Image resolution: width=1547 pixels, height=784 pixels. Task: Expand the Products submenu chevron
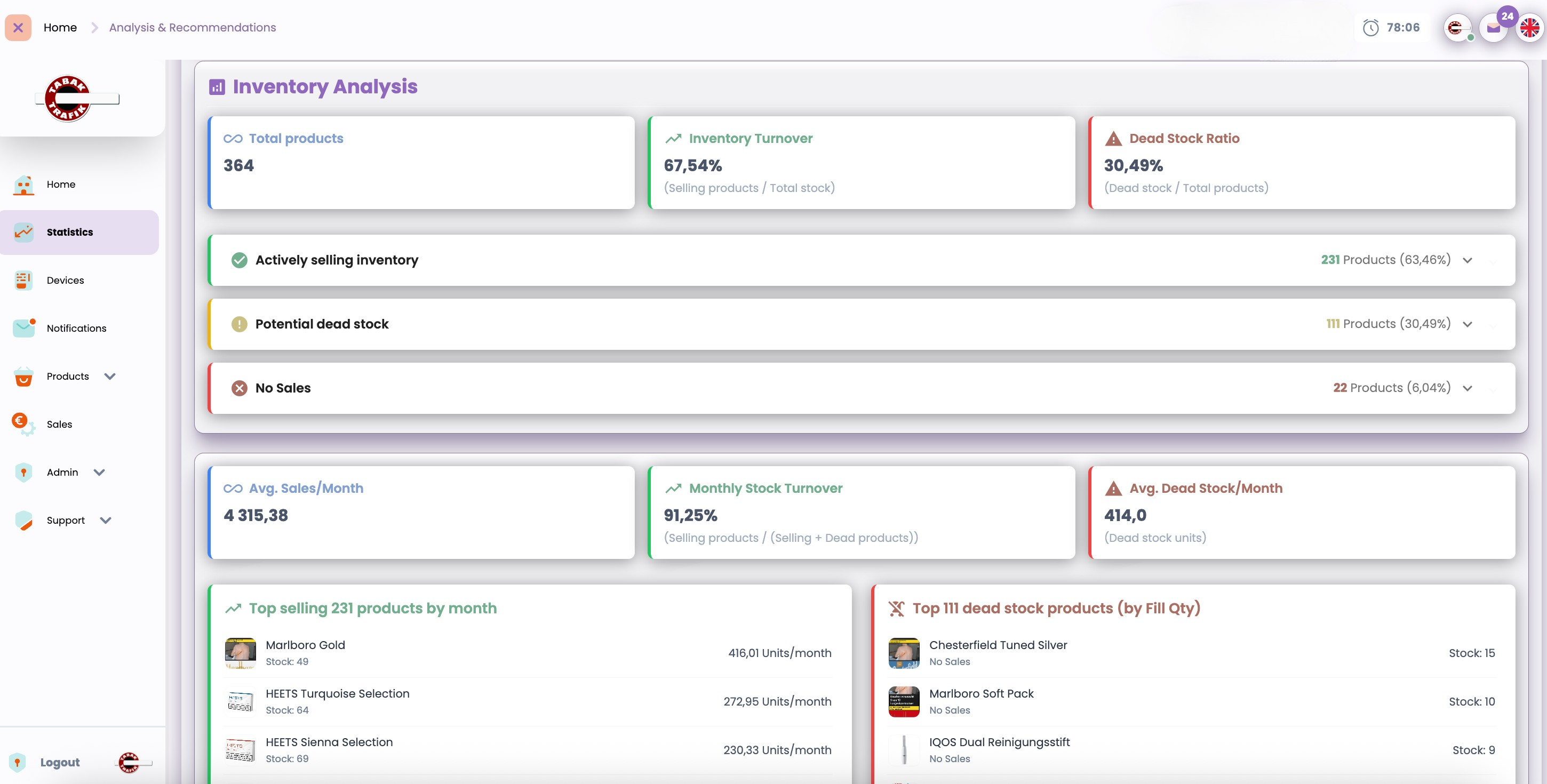point(110,377)
